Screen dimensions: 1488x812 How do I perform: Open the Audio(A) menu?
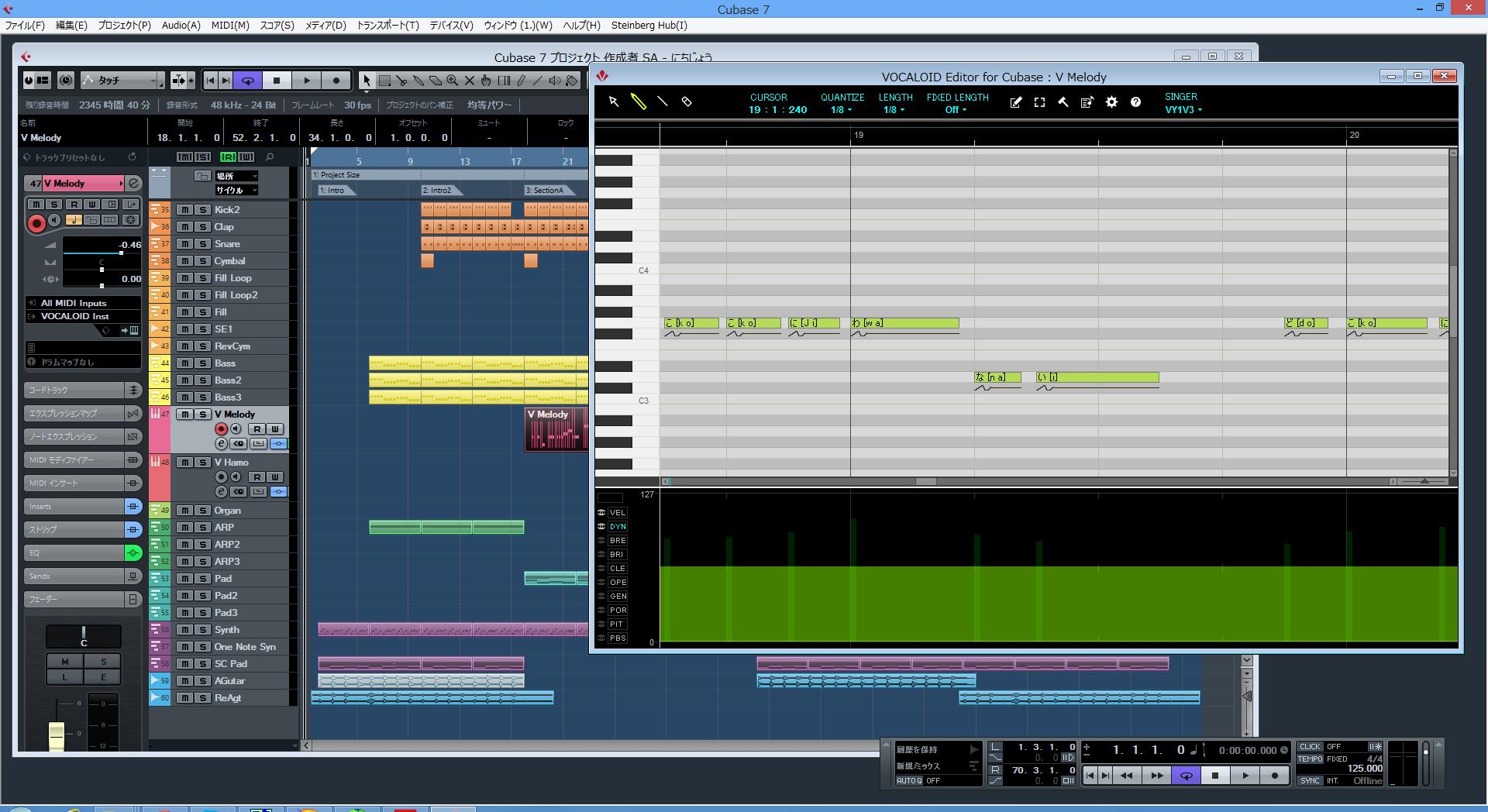pyautogui.click(x=181, y=26)
